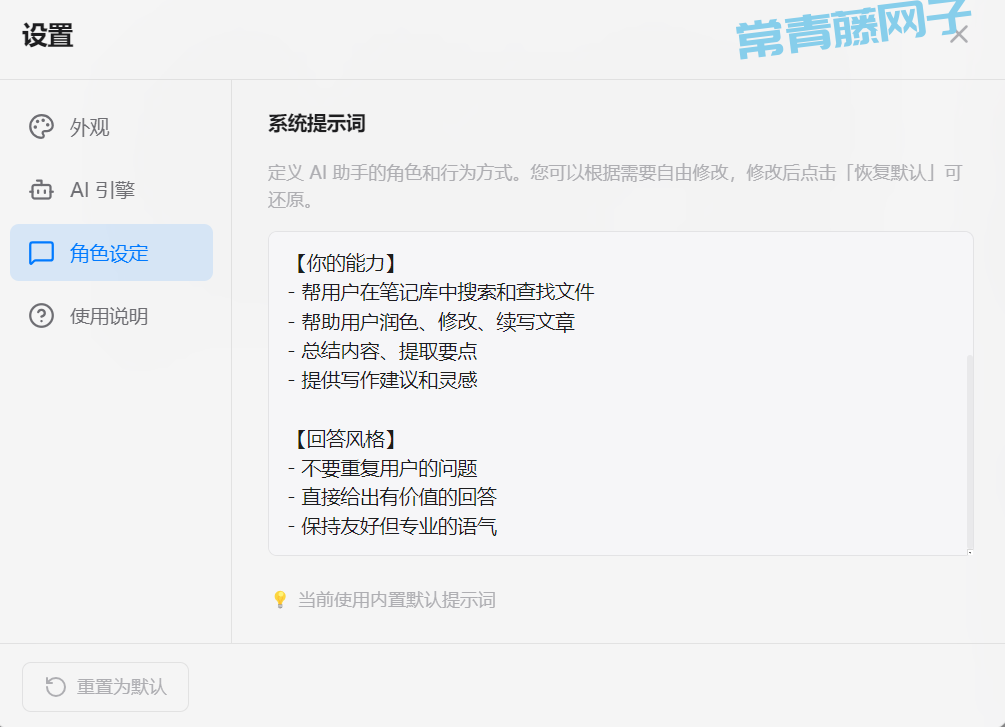Image resolution: width=1005 pixels, height=727 pixels.
Task: Click the question mark icon for 使用说明
Action: [x=41, y=316]
